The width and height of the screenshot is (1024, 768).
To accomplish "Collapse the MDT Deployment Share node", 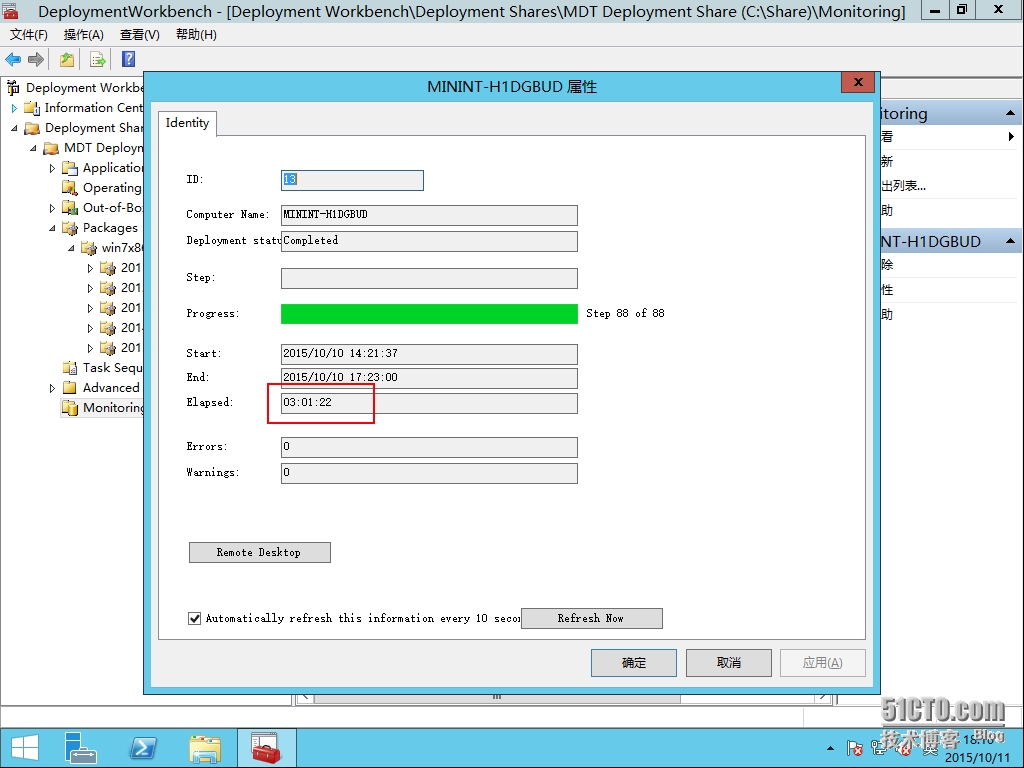I will click(x=33, y=148).
